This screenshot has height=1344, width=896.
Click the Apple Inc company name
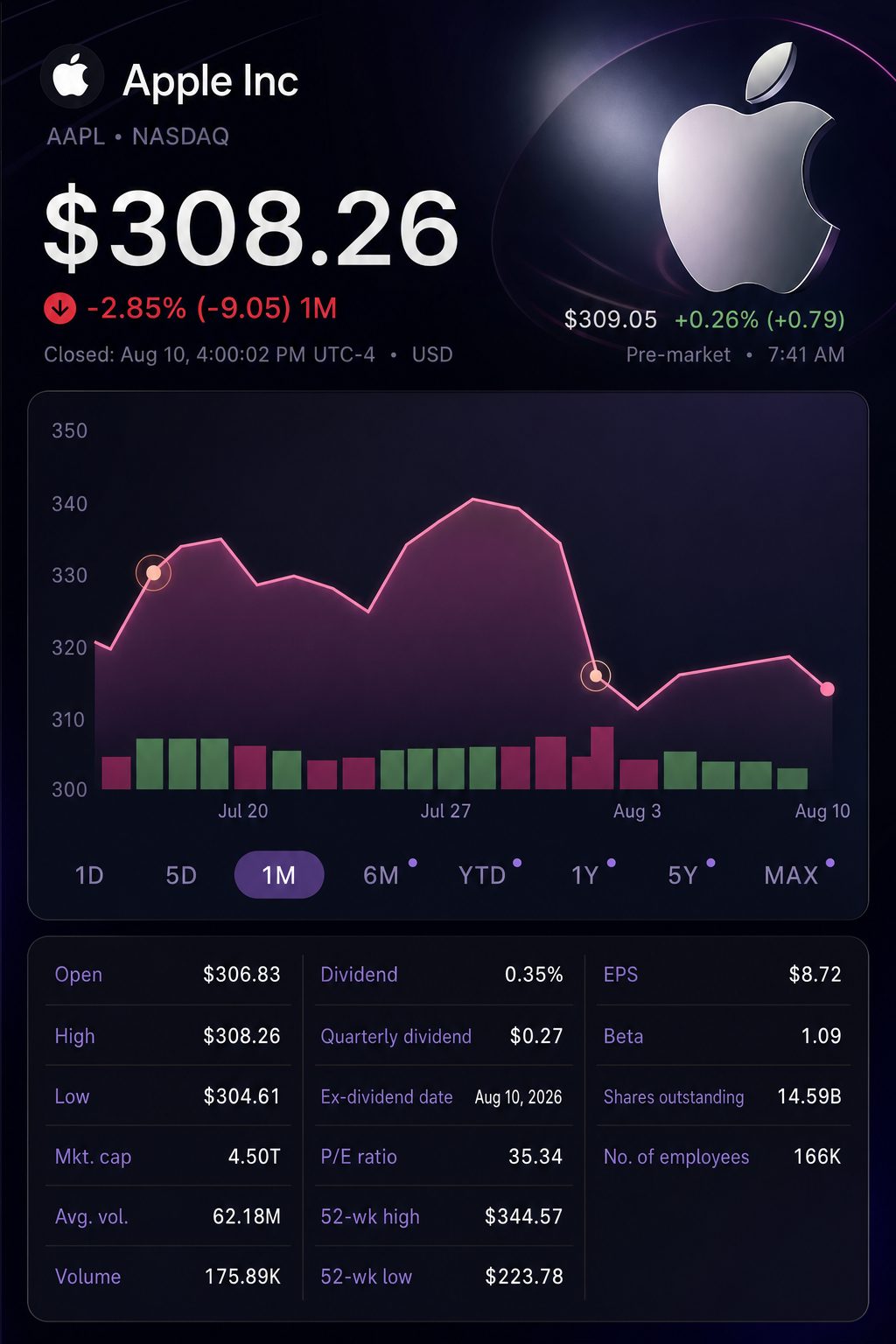point(210,80)
